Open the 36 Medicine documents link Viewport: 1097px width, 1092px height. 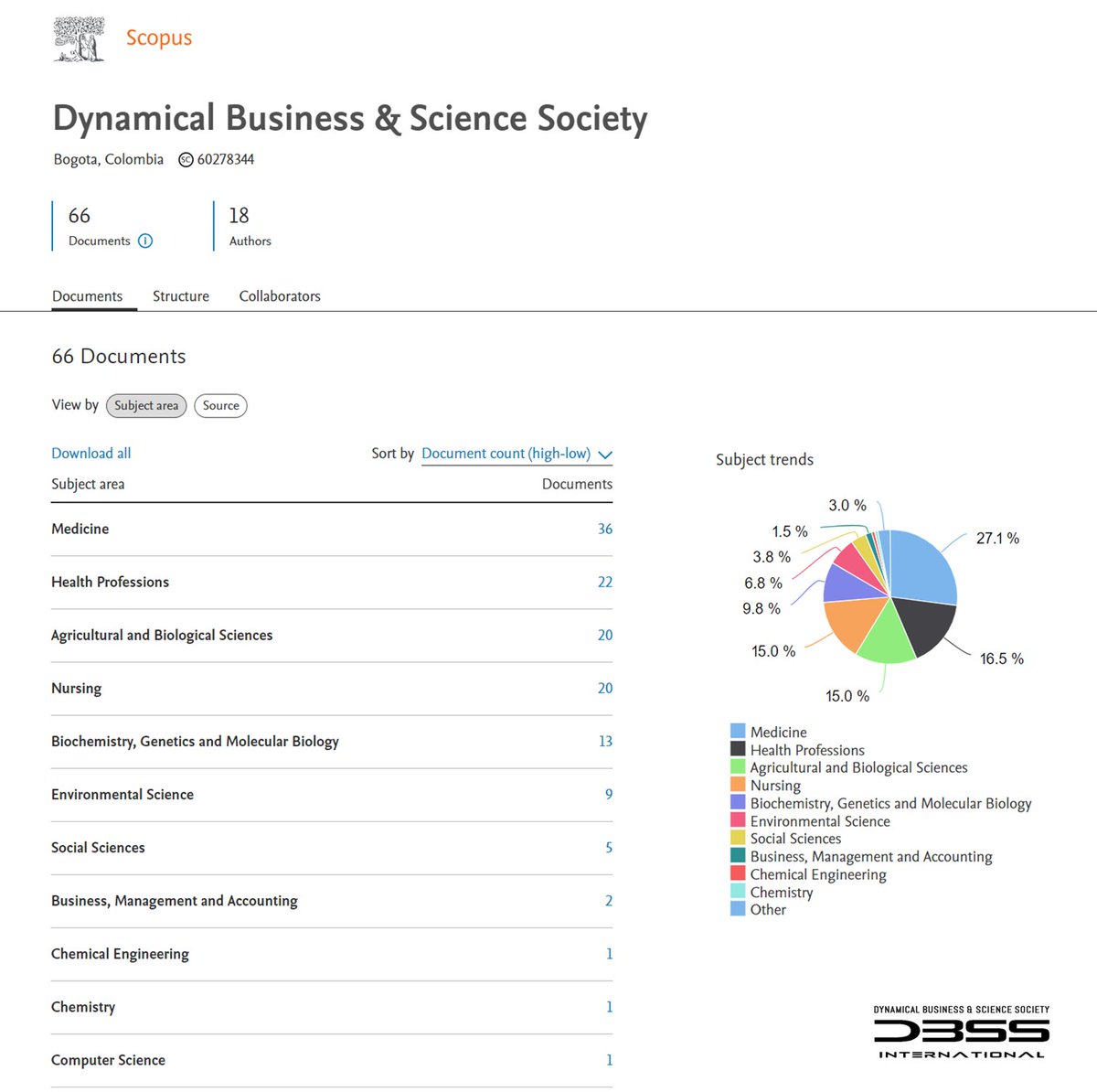point(605,529)
